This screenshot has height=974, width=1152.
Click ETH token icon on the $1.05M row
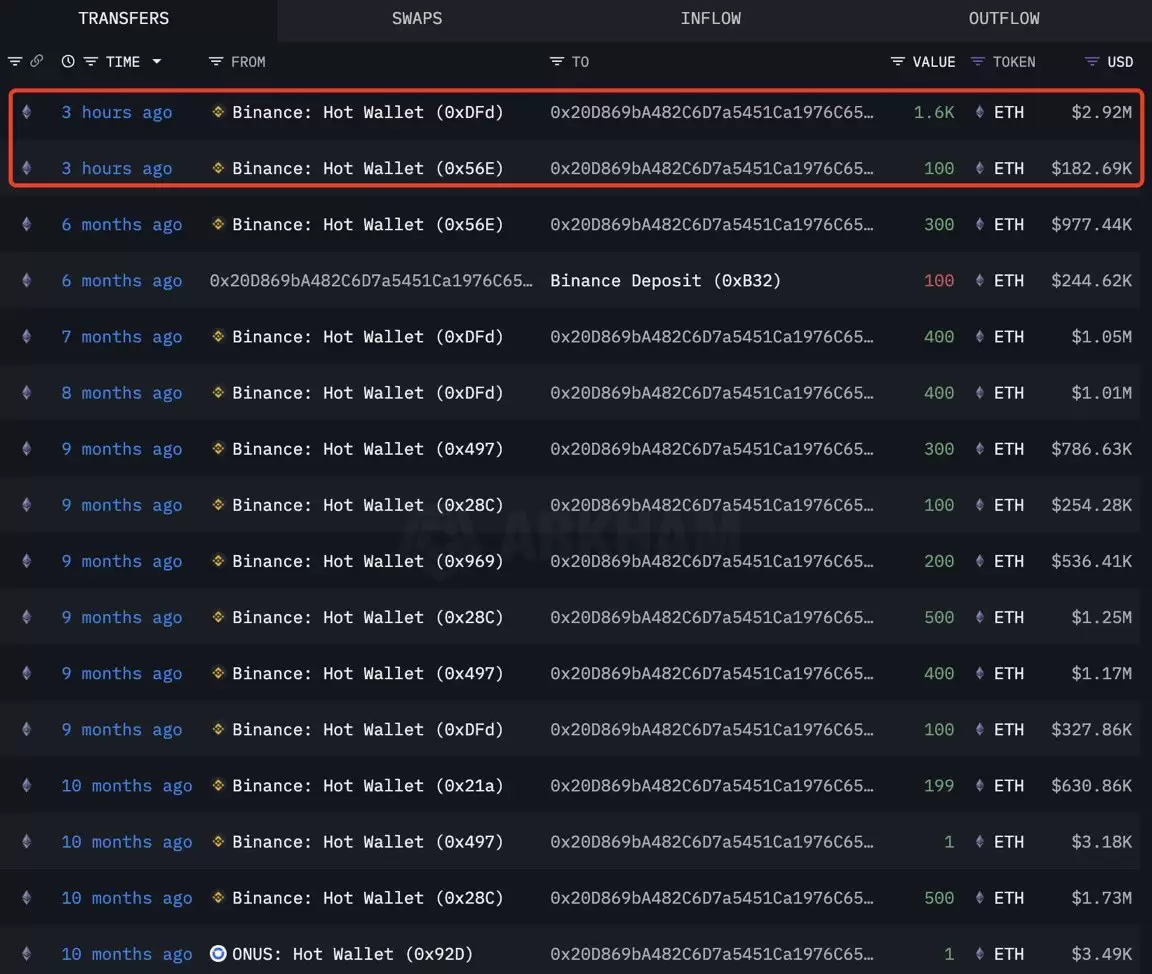pyautogui.click(x=979, y=336)
